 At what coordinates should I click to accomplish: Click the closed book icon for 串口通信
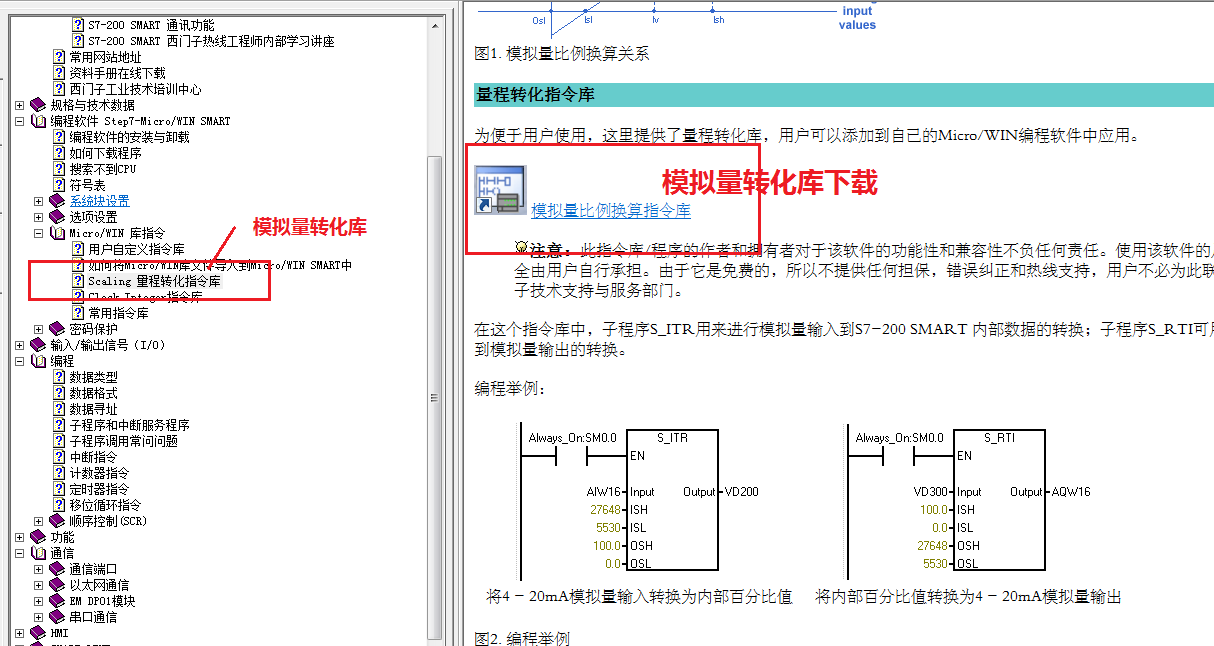pyautogui.click(x=57, y=617)
